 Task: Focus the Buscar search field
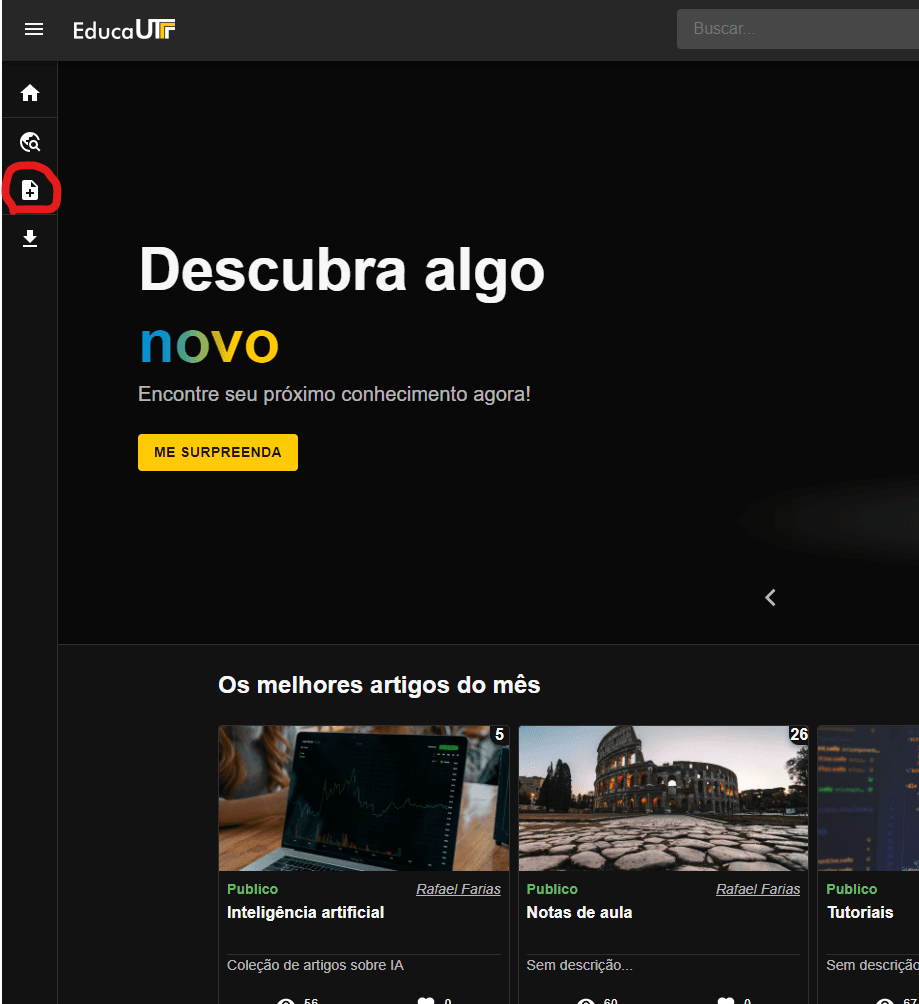click(798, 29)
